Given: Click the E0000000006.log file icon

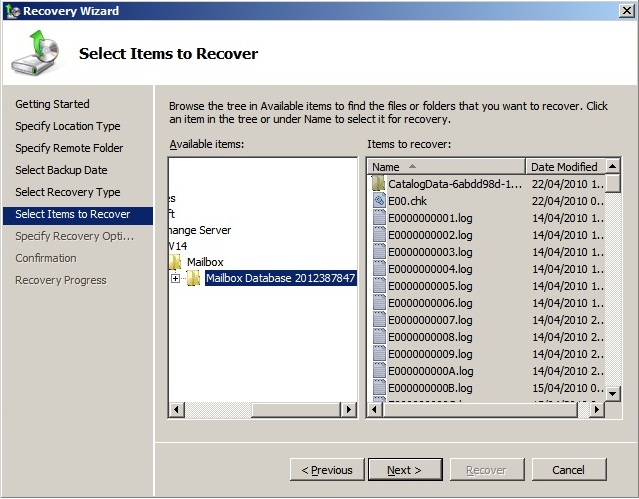Looking at the screenshot, I should [x=379, y=303].
